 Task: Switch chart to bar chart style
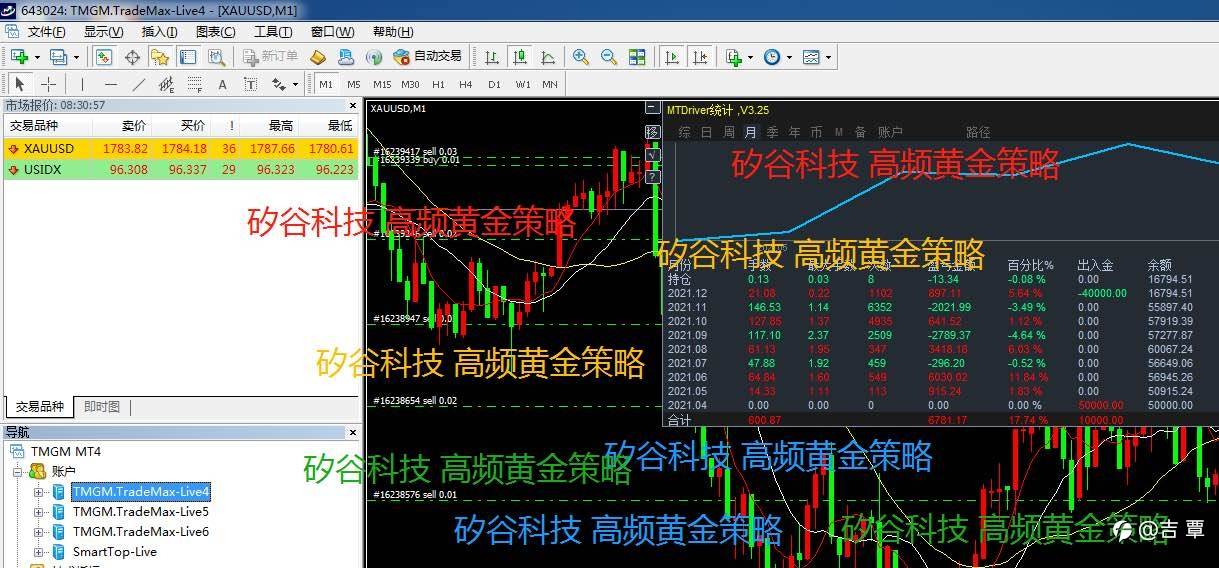[492, 57]
